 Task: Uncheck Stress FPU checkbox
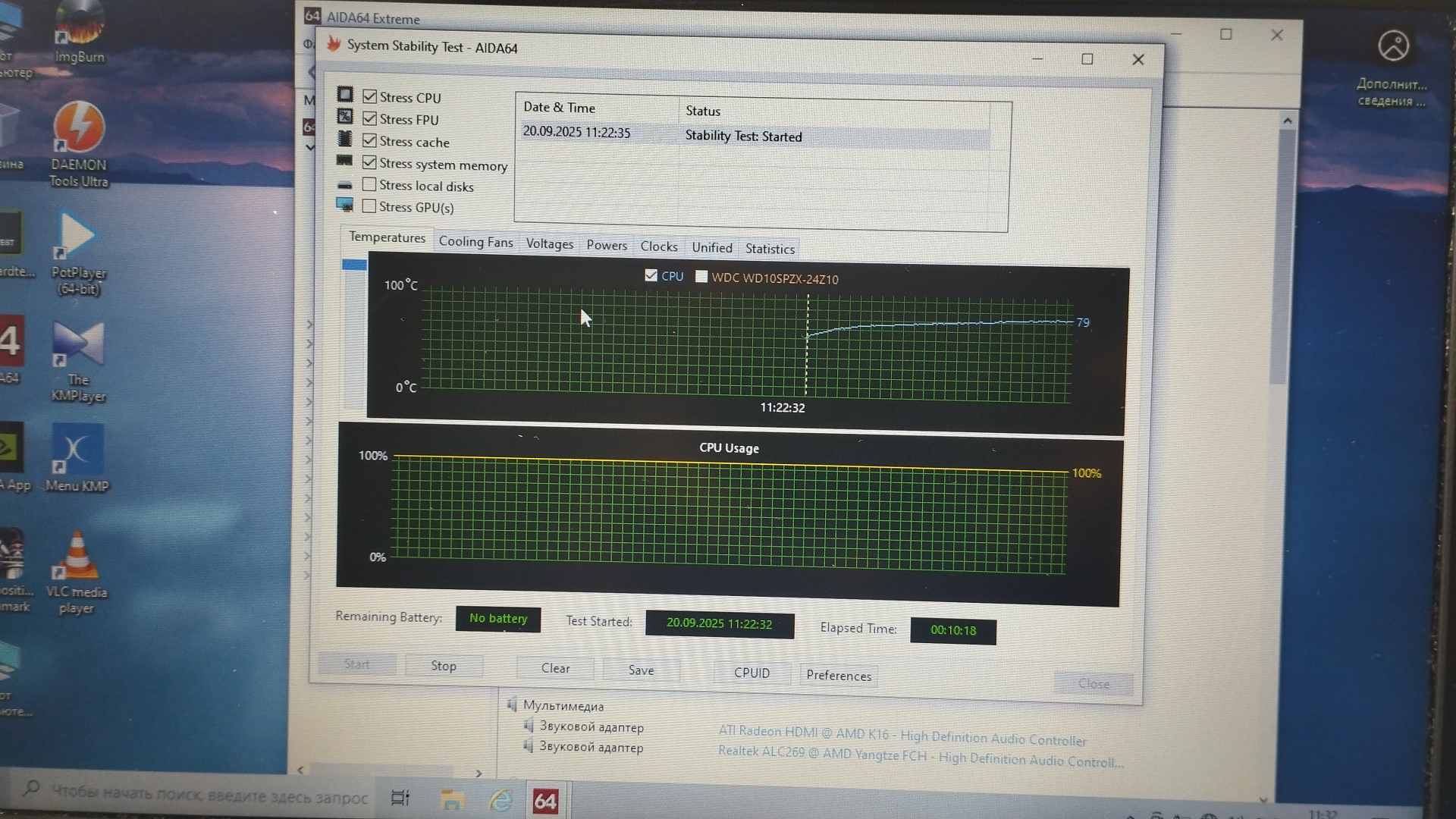370,118
